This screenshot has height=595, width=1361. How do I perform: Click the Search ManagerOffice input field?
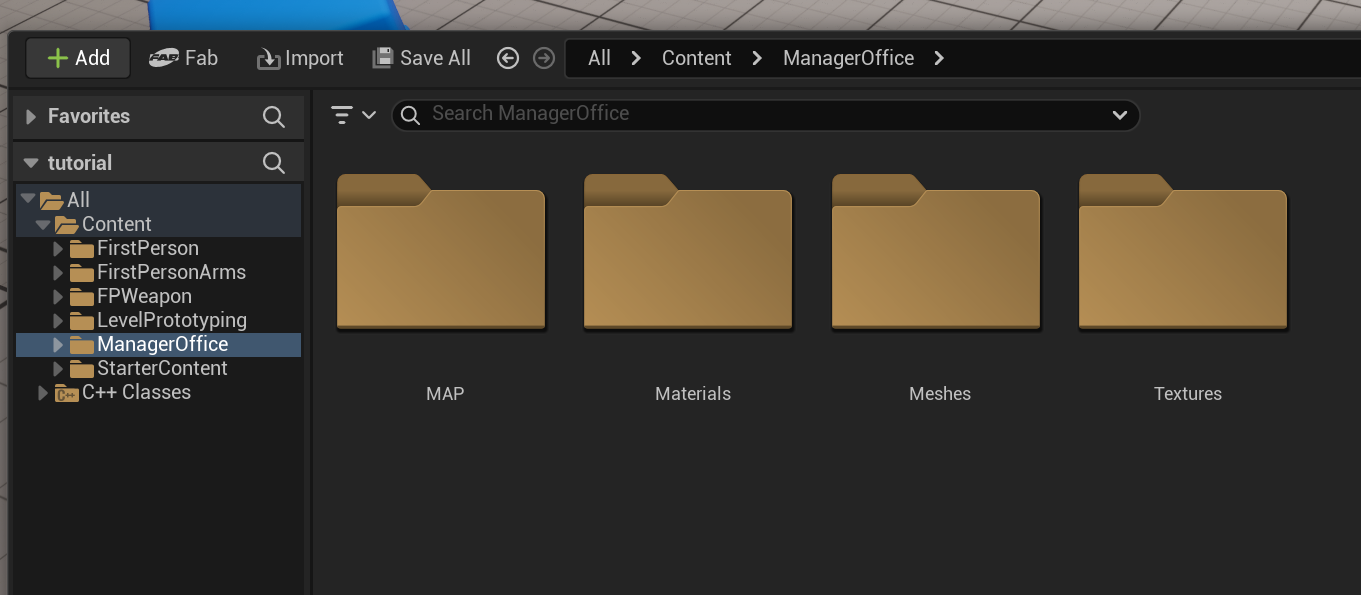(x=765, y=115)
